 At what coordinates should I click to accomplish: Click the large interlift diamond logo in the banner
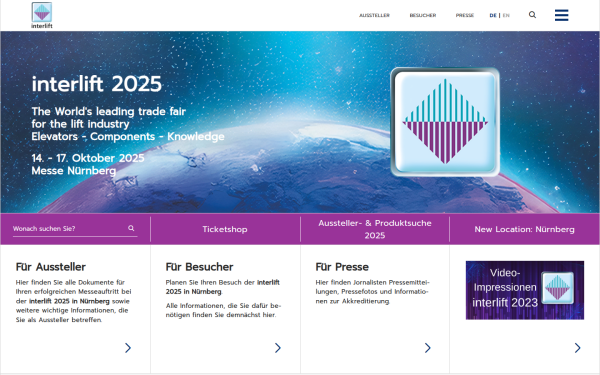tap(445, 122)
